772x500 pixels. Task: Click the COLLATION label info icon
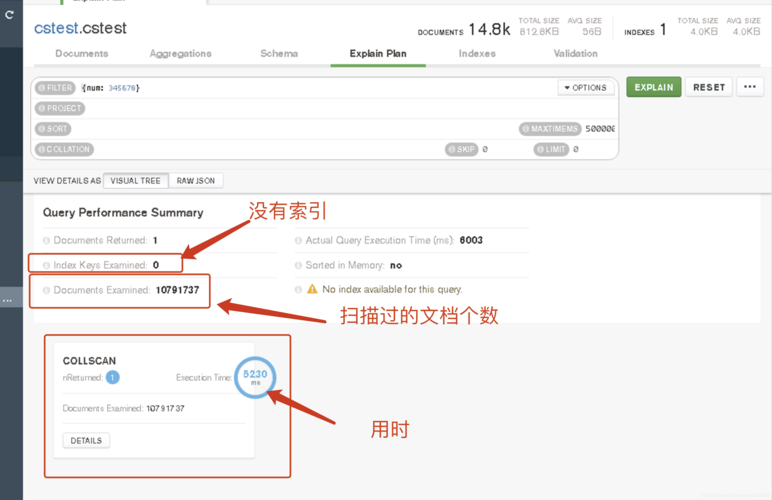42,149
